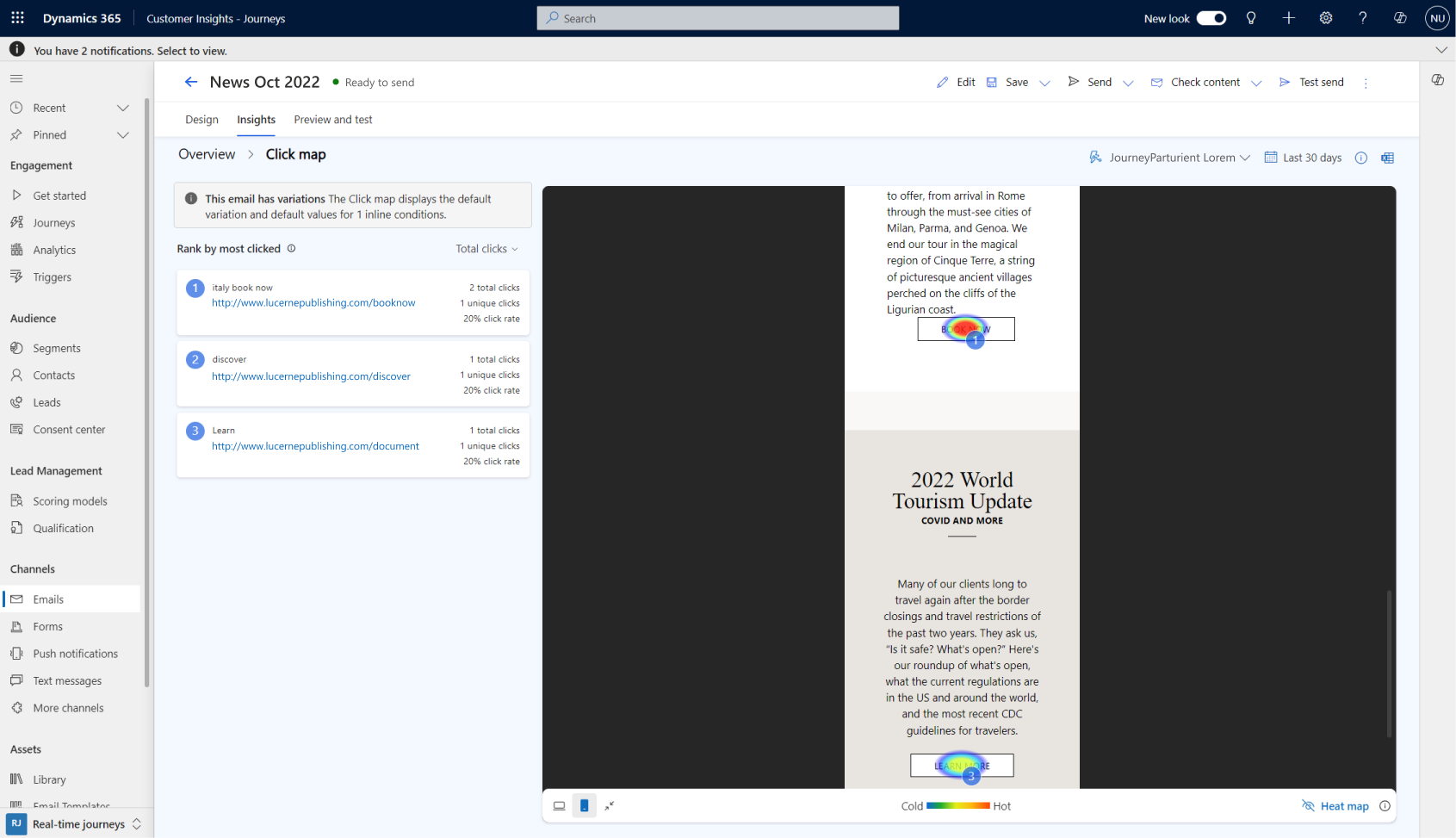Open the Send dropdown arrow
This screenshot has width=1456, height=838.
(x=1128, y=83)
